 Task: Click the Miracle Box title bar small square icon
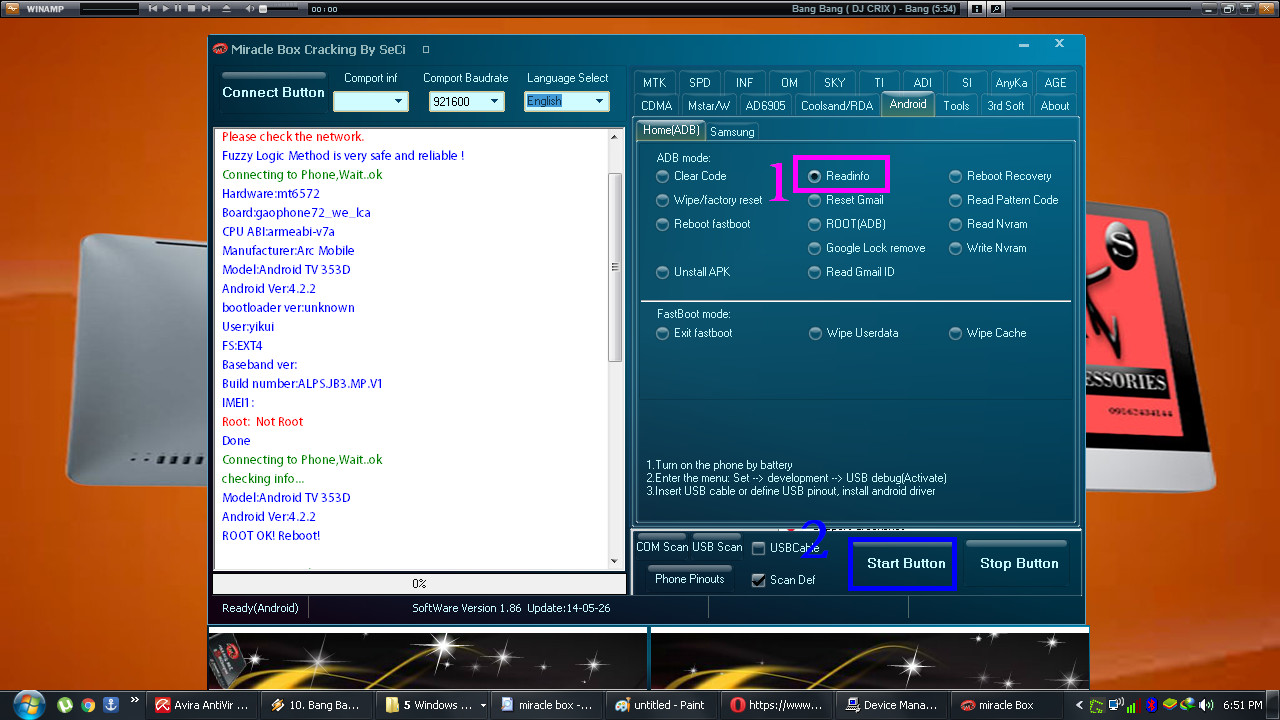(x=426, y=49)
